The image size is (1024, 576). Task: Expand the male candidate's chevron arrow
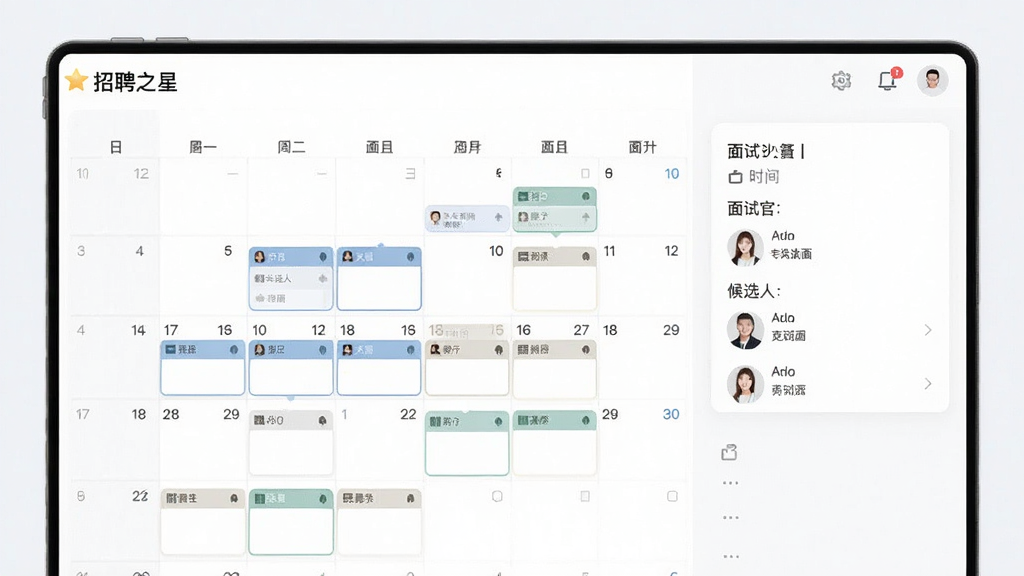[x=928, y=330]
